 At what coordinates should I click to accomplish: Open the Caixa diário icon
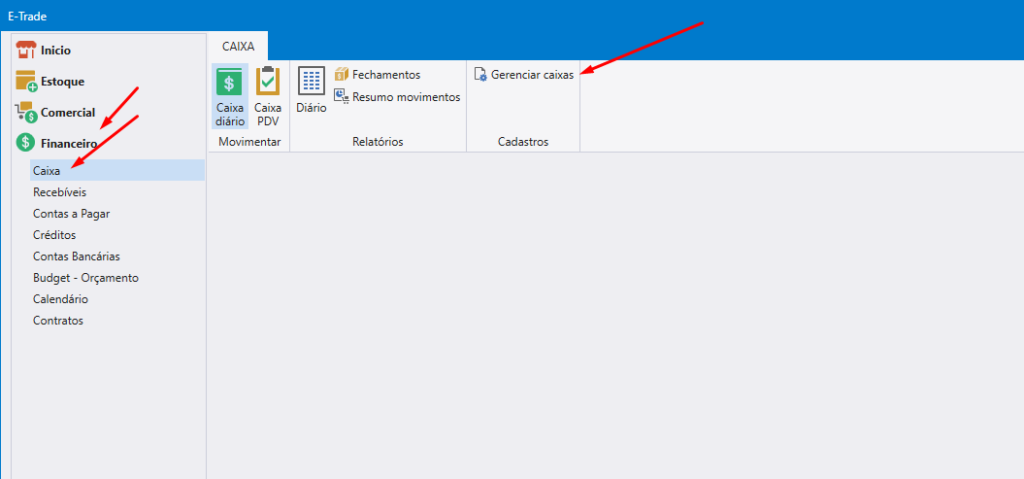click(x=230, y=82)
